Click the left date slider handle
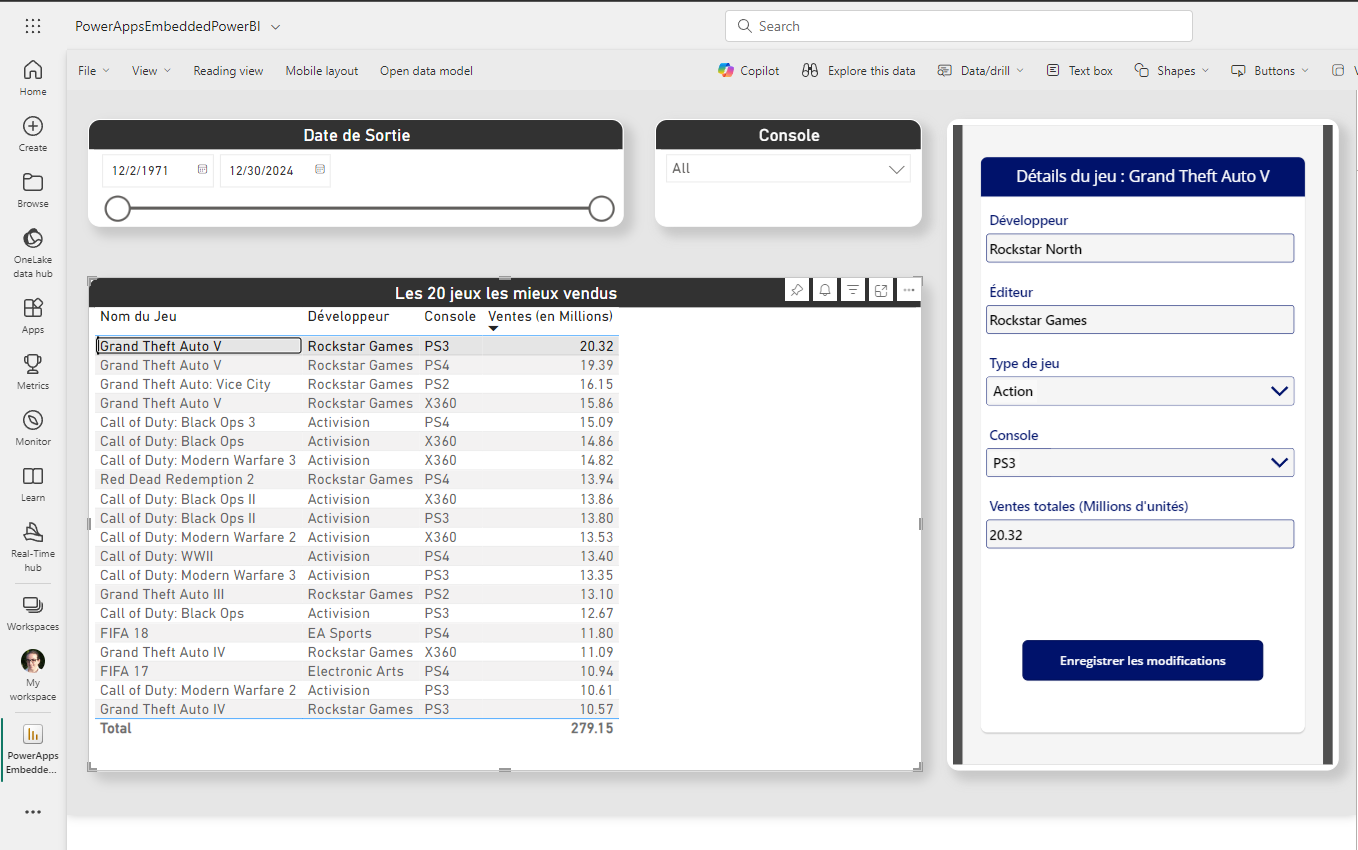The height and width of the screenshot is (850, 1358). (x=118, y=208)
